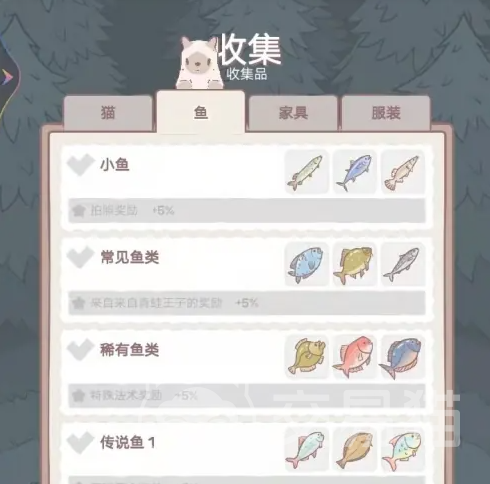Toggle the heart next to 小鱼
This screenshot has width=490, height=484.
pyautogui.click(x=80, y=164)
